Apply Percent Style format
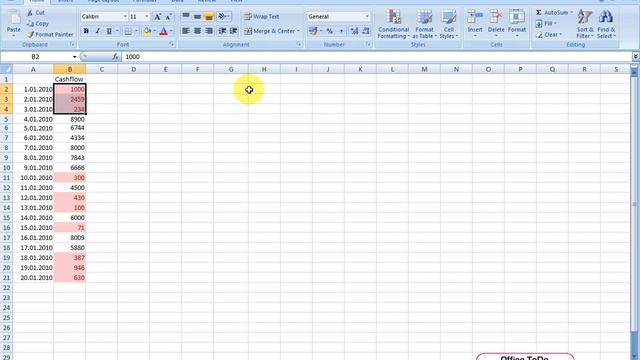 (x=329, y=31)
